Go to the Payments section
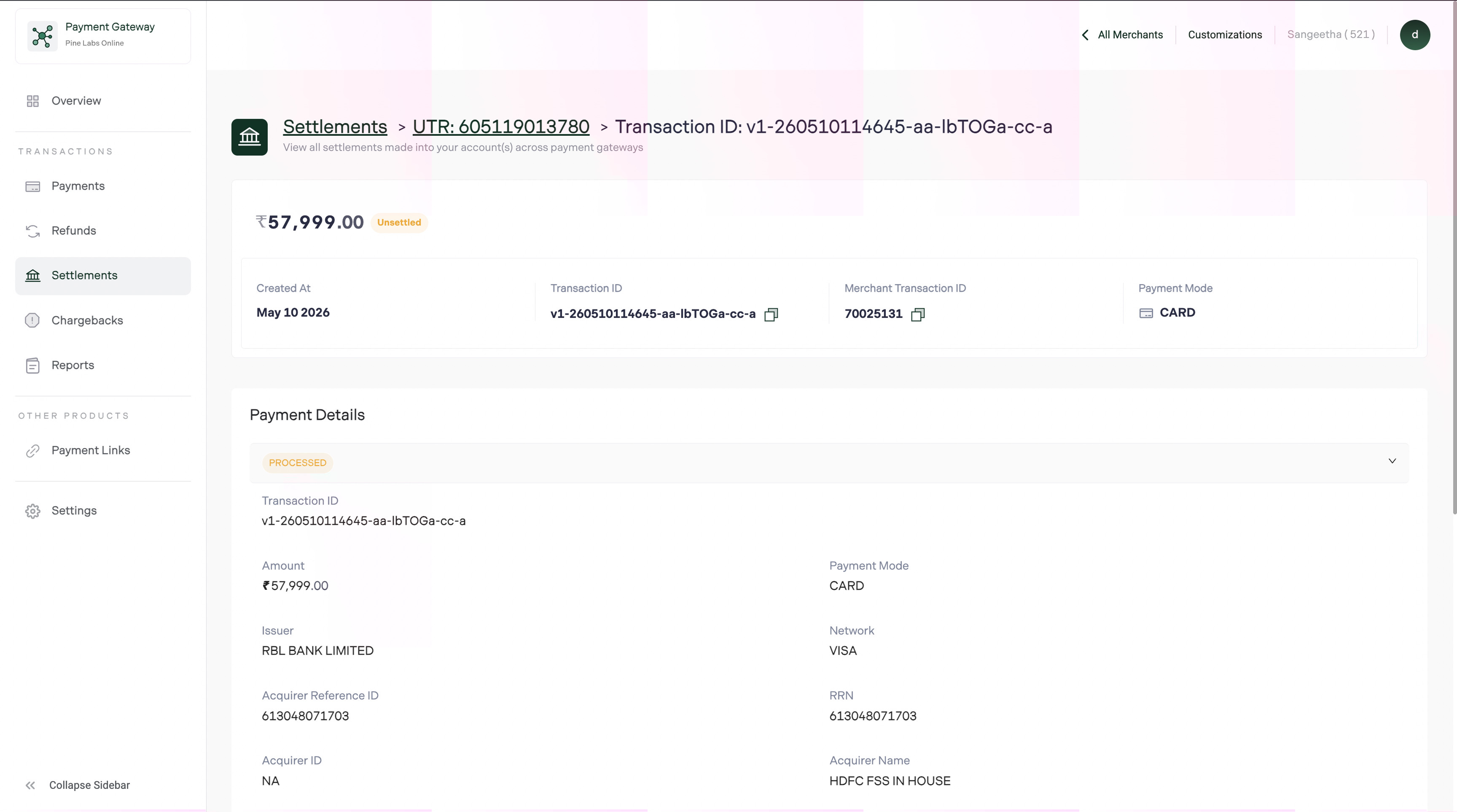The image size is (1457, 812). [x=103, y=187]
